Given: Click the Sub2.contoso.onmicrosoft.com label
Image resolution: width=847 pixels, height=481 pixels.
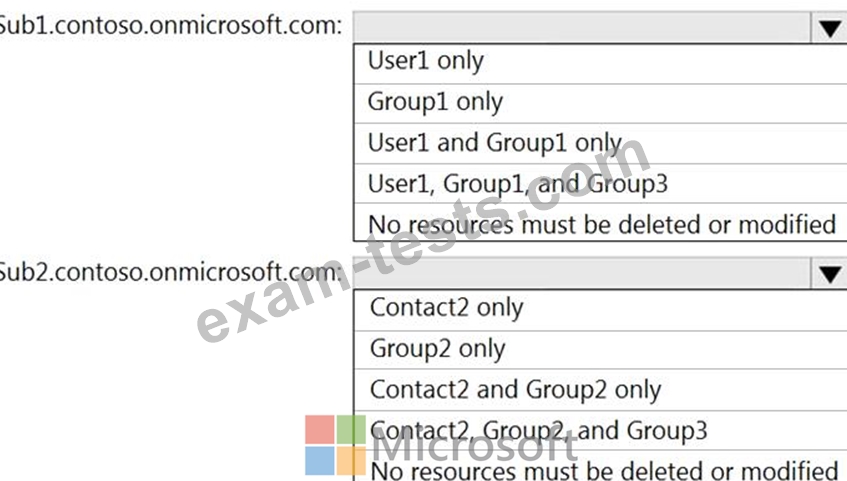Looking at the screenshot, I should tap(171, 272).
